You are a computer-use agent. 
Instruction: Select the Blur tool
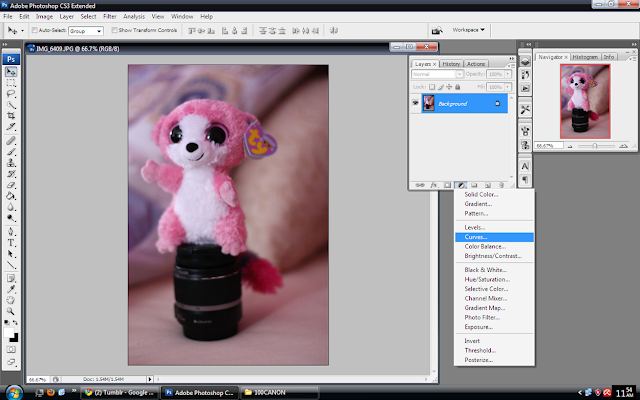[11, 207]
